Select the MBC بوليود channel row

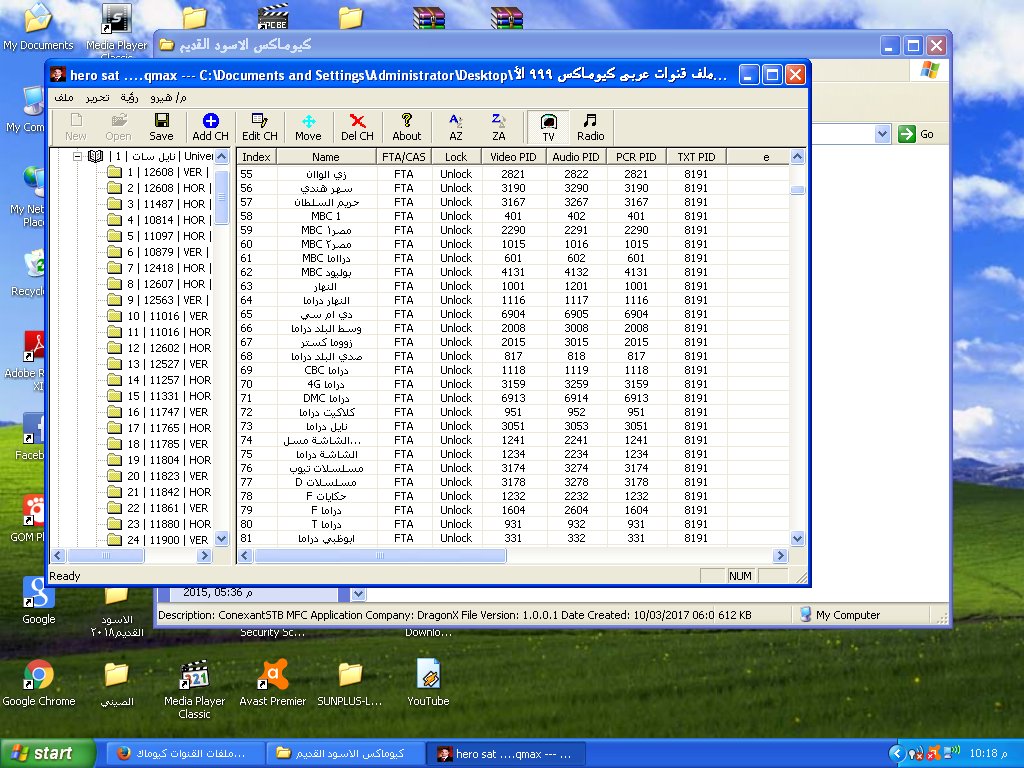click(513, 272)
